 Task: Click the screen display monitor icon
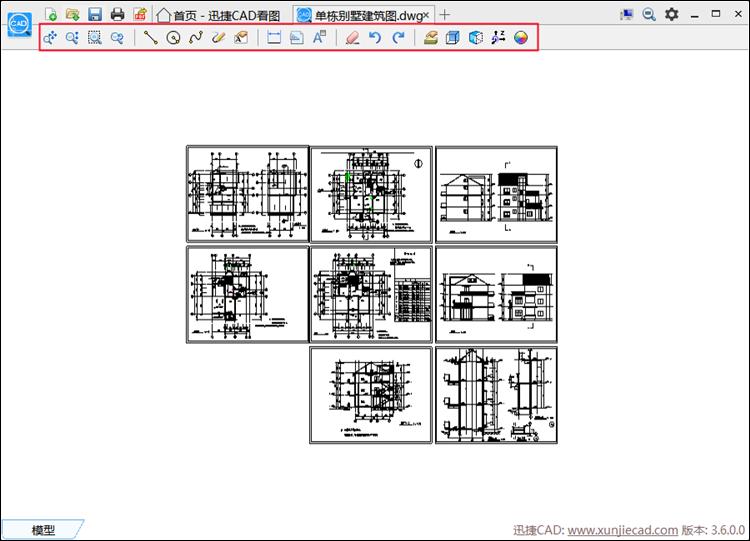click(x=626, y=14)
